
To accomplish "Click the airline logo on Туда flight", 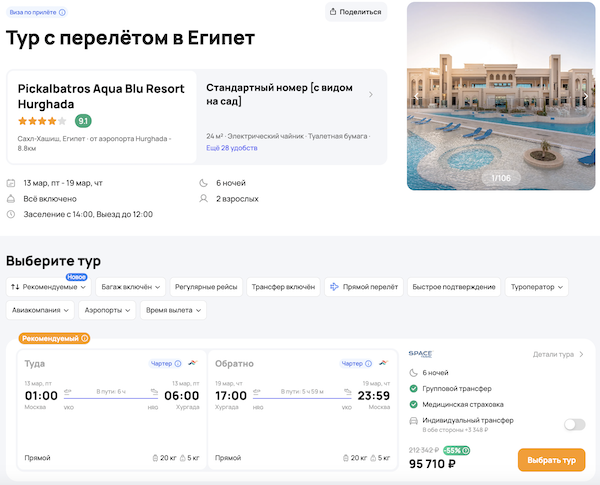I will pyautogui.click(x=192, y=364).
